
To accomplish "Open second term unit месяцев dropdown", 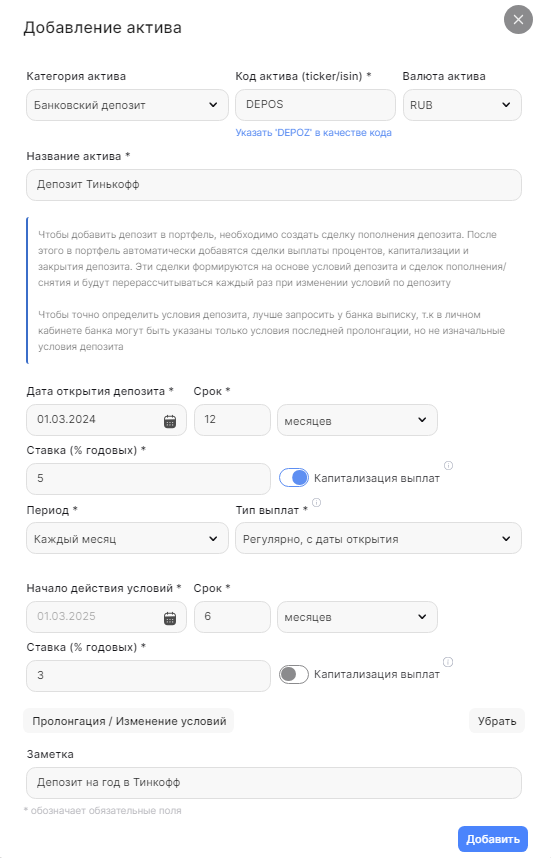I will click(x=357, y=617).
